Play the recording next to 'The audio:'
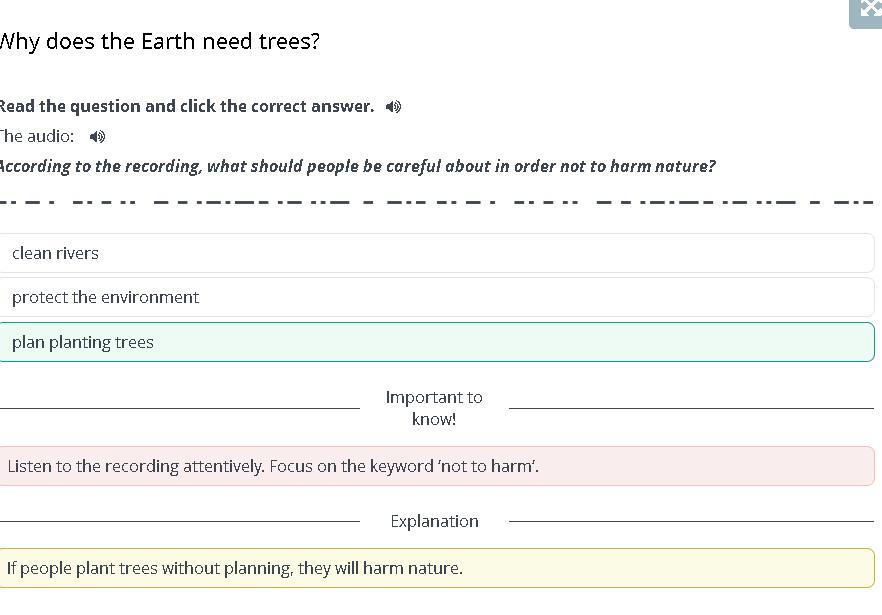This screenshot has height=615, width=882. (x=97, y=137)
